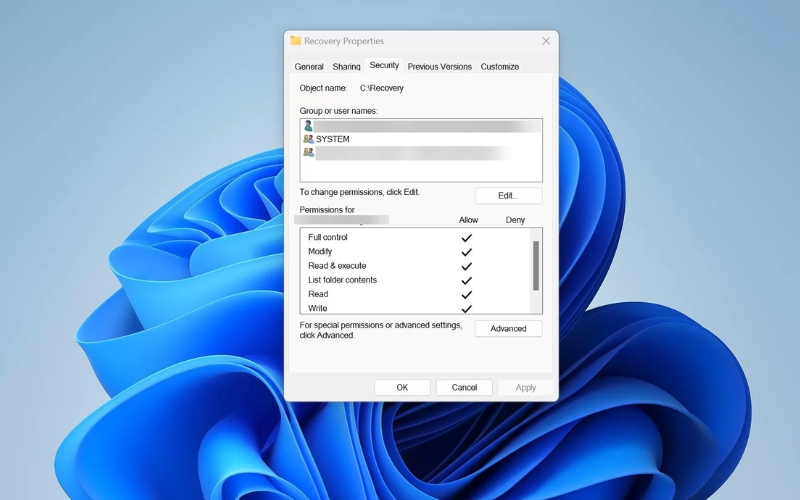Select the Security tab
Image resolution: width=800 pixels, height=500 pixels.
[384, 65]
